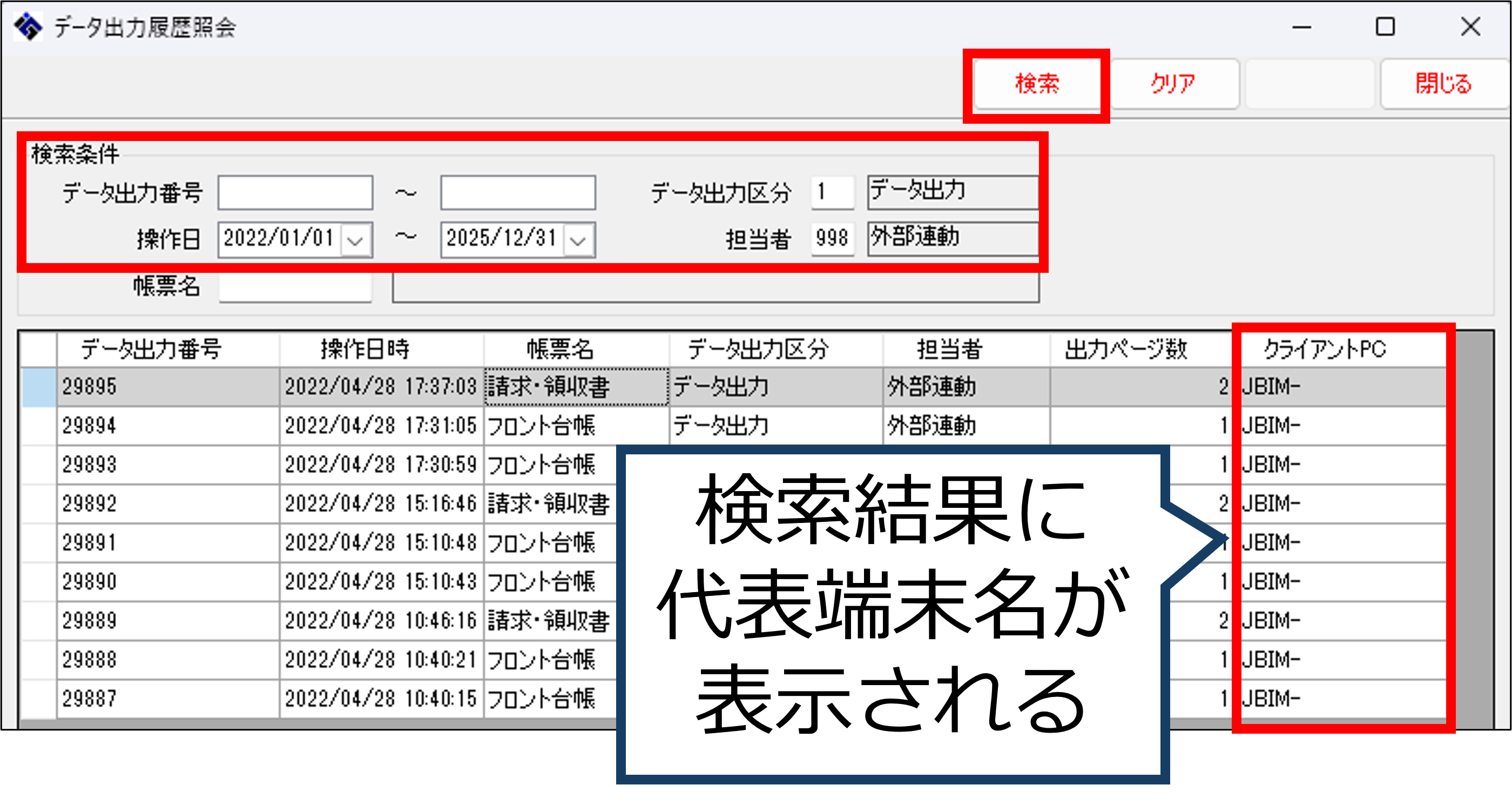Select the row selector for 29895
Image resolution: width=1512 pixels, height=805 pixels.
39,387
